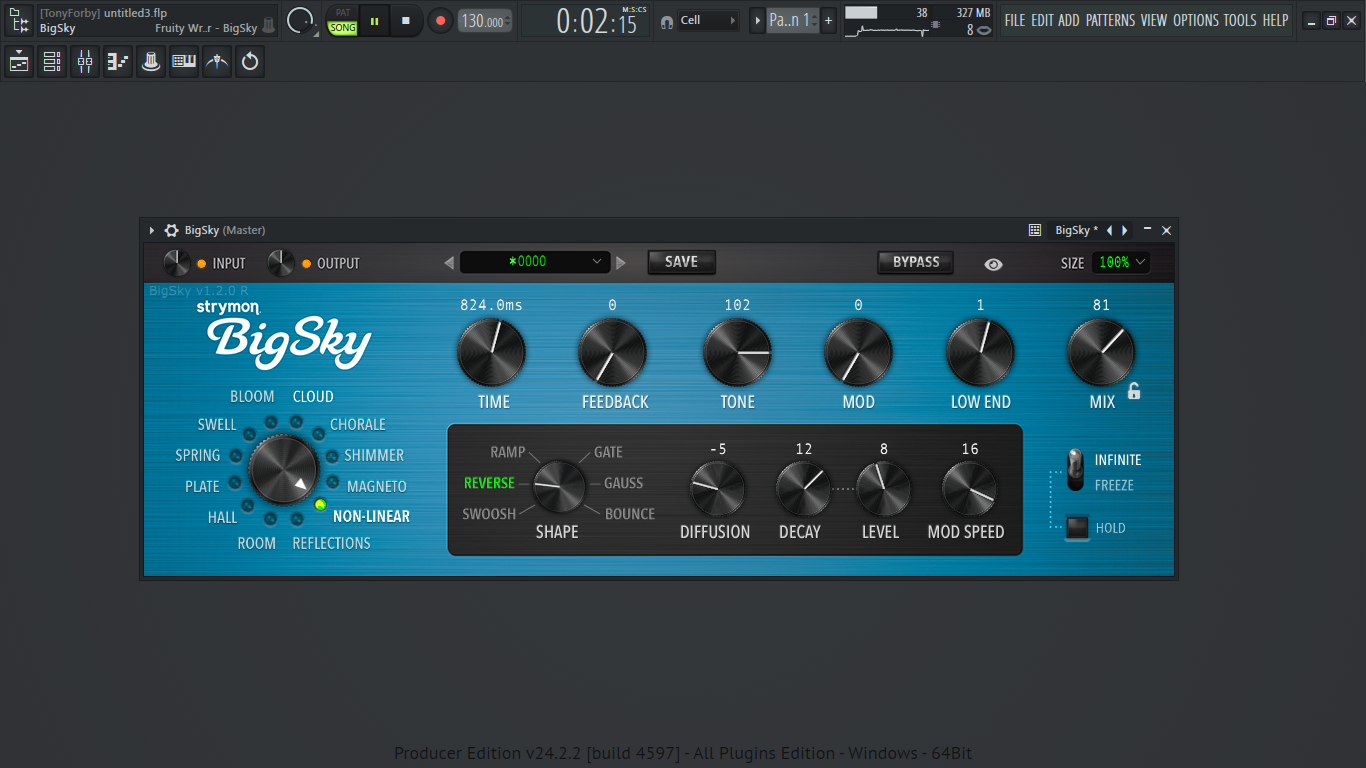Click the main volume knob in top bar
Viewport: 1366px width, 768px height.
click(301, 20)
